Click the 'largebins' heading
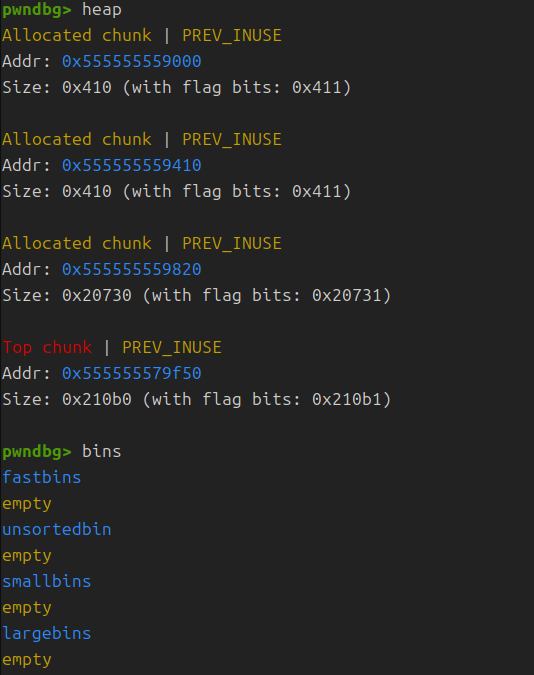 tap(47, 633)
